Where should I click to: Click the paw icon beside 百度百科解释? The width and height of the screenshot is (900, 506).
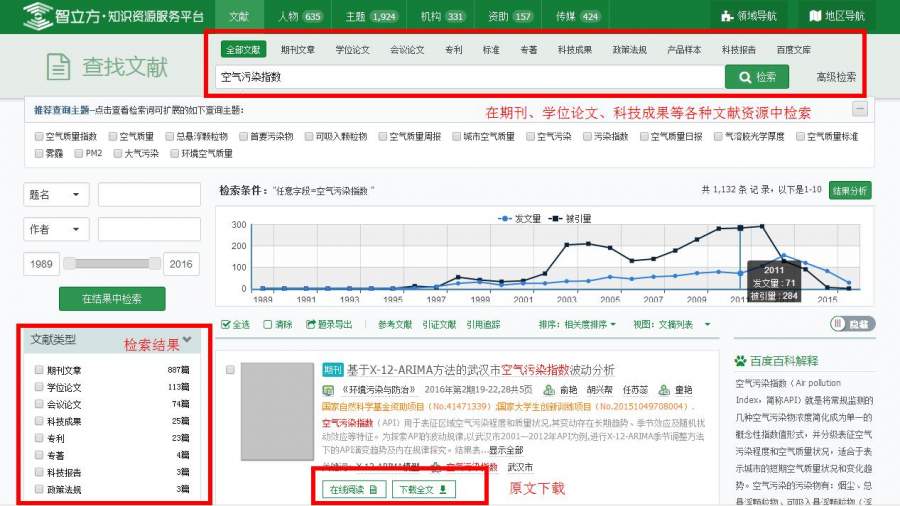(740, 361)
